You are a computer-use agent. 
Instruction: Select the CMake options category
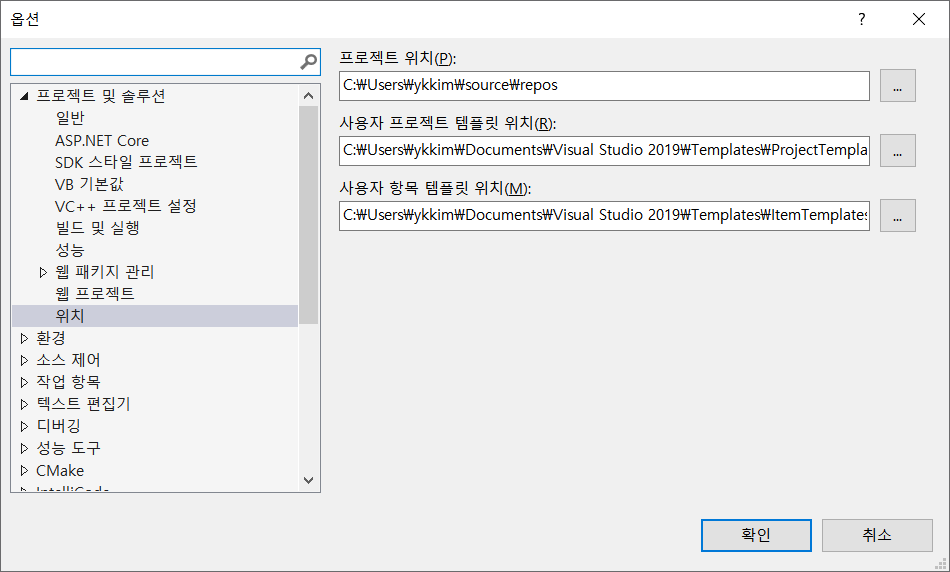click(x=60, y=470)
